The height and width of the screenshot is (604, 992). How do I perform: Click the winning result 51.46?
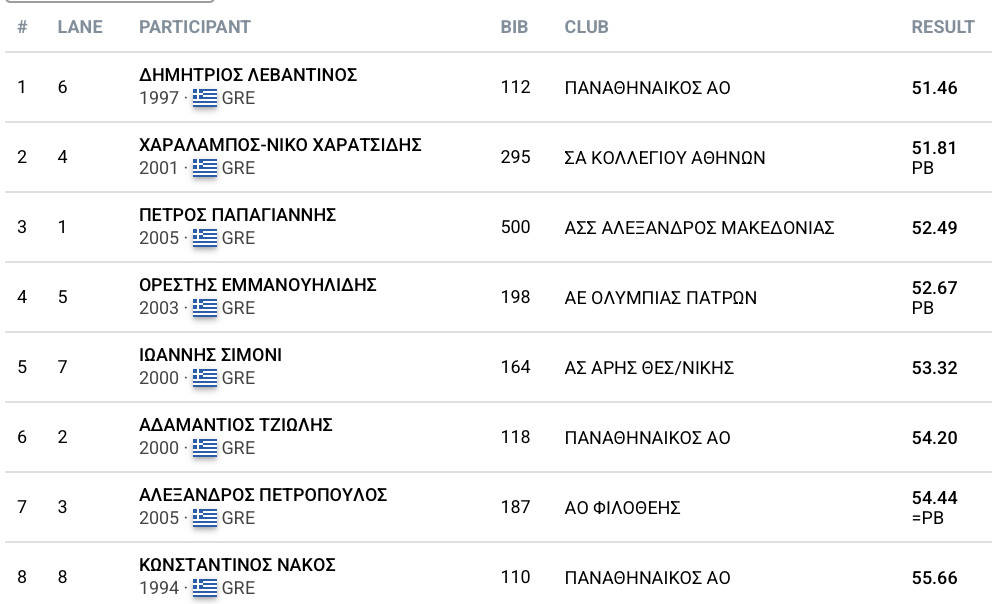pyautogui.click(x=934, y=88)
